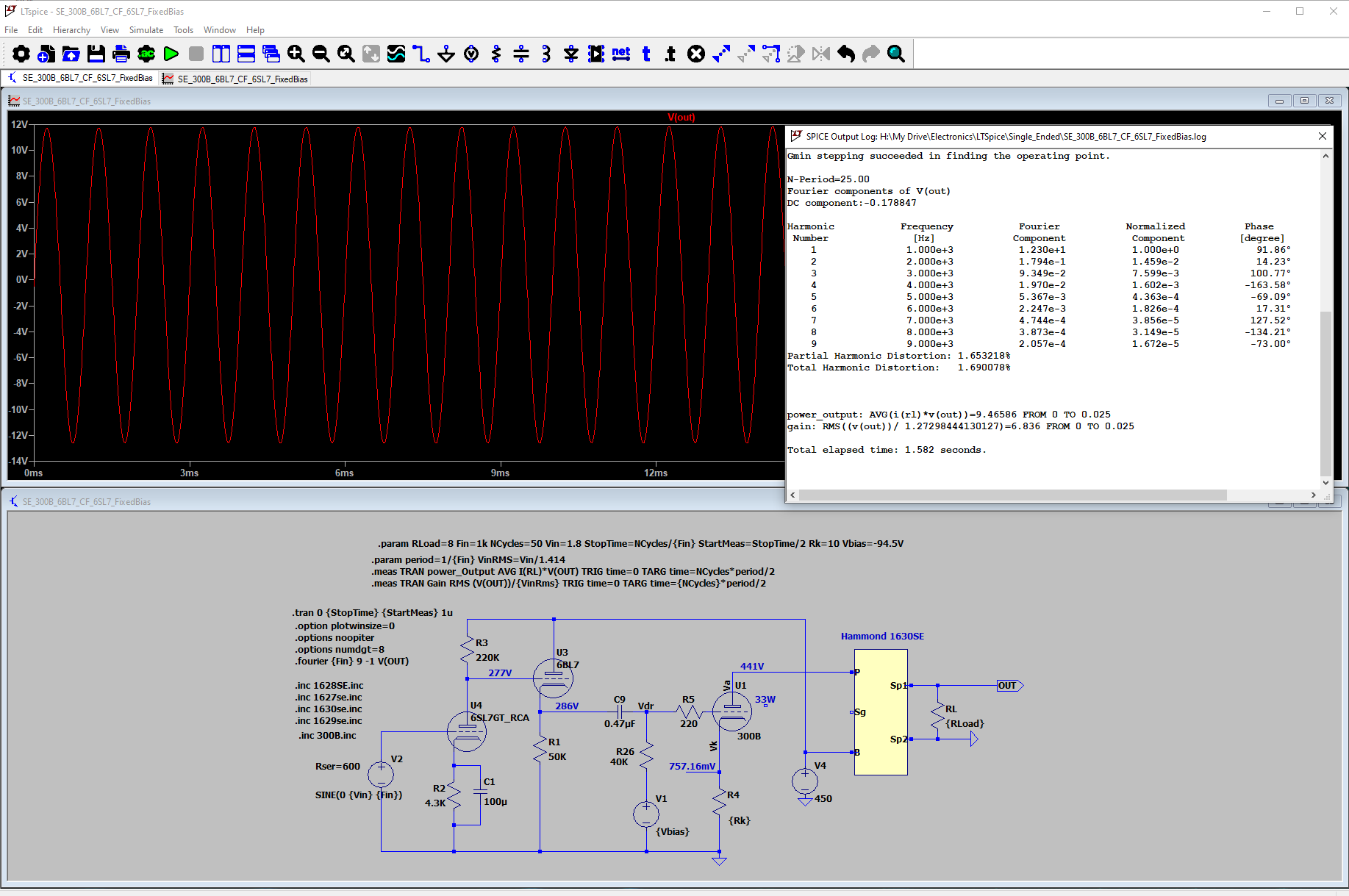Viewport: 1349px width, 896px height.
Task: Close the SPICE Output Log window
Action: tap(1323, 136)
